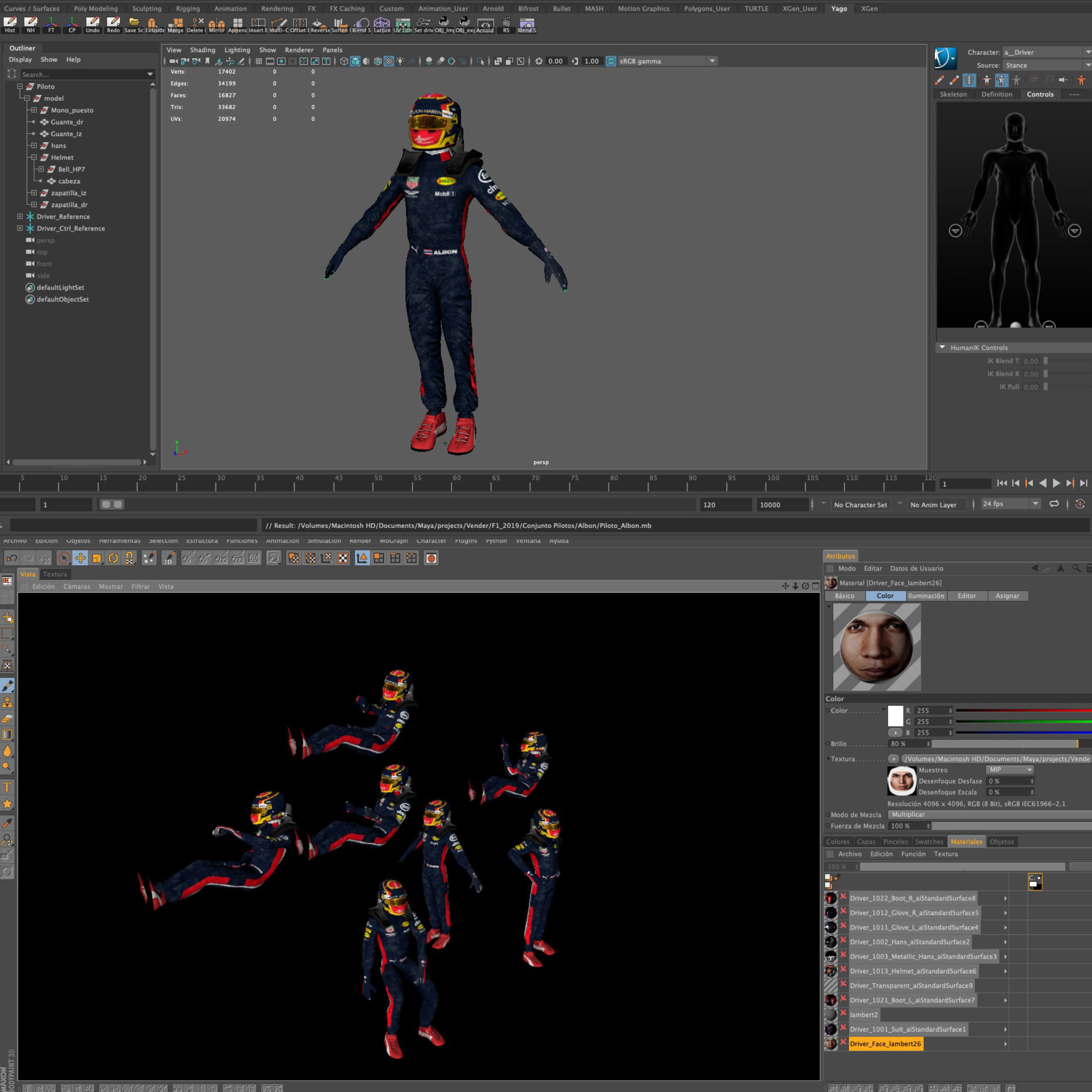Toggle red X on lambert2 material
The height and width of the screenshot is (1092, 1092).
(x=843, y=1013)
